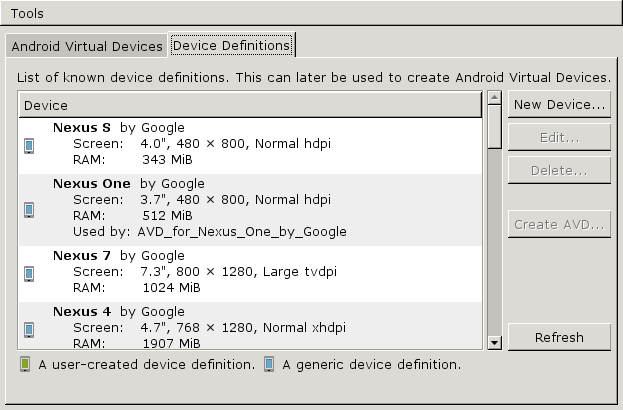Viewport: 623px width, 410px height.
Task: Click the Device column header
Action: [250, 105]
